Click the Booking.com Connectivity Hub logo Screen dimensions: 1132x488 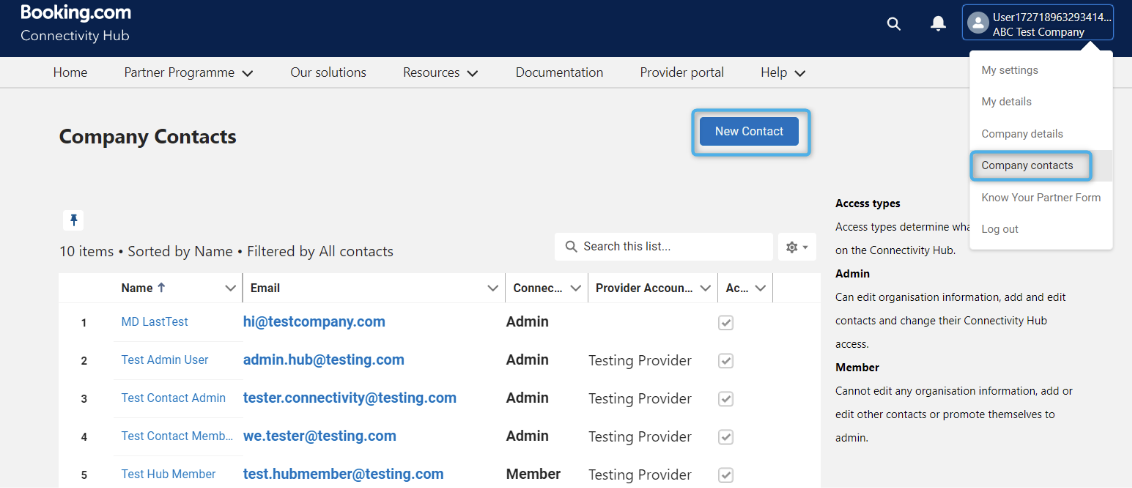pos(75,24)
